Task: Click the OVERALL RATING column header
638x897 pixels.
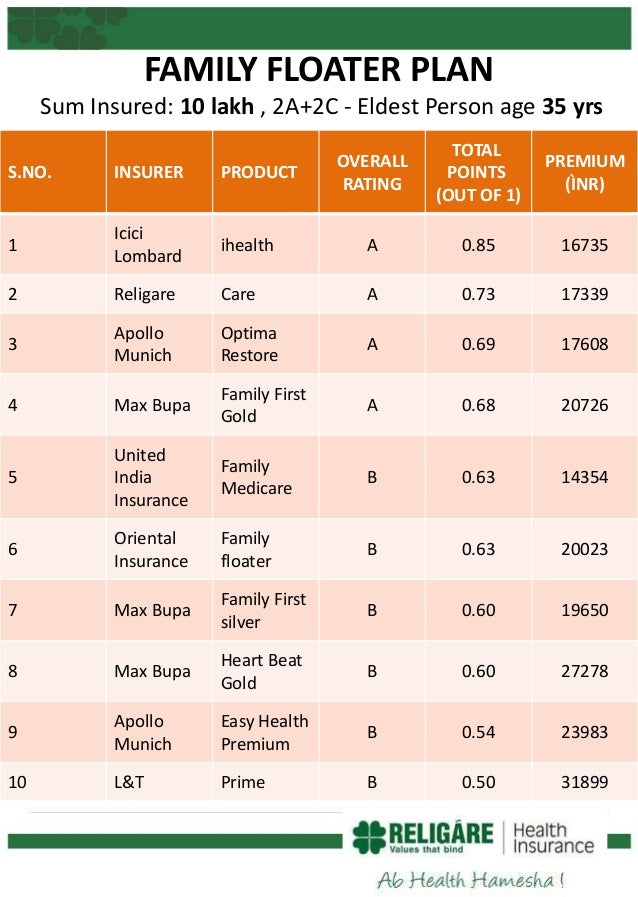Action: pos(372,172)
